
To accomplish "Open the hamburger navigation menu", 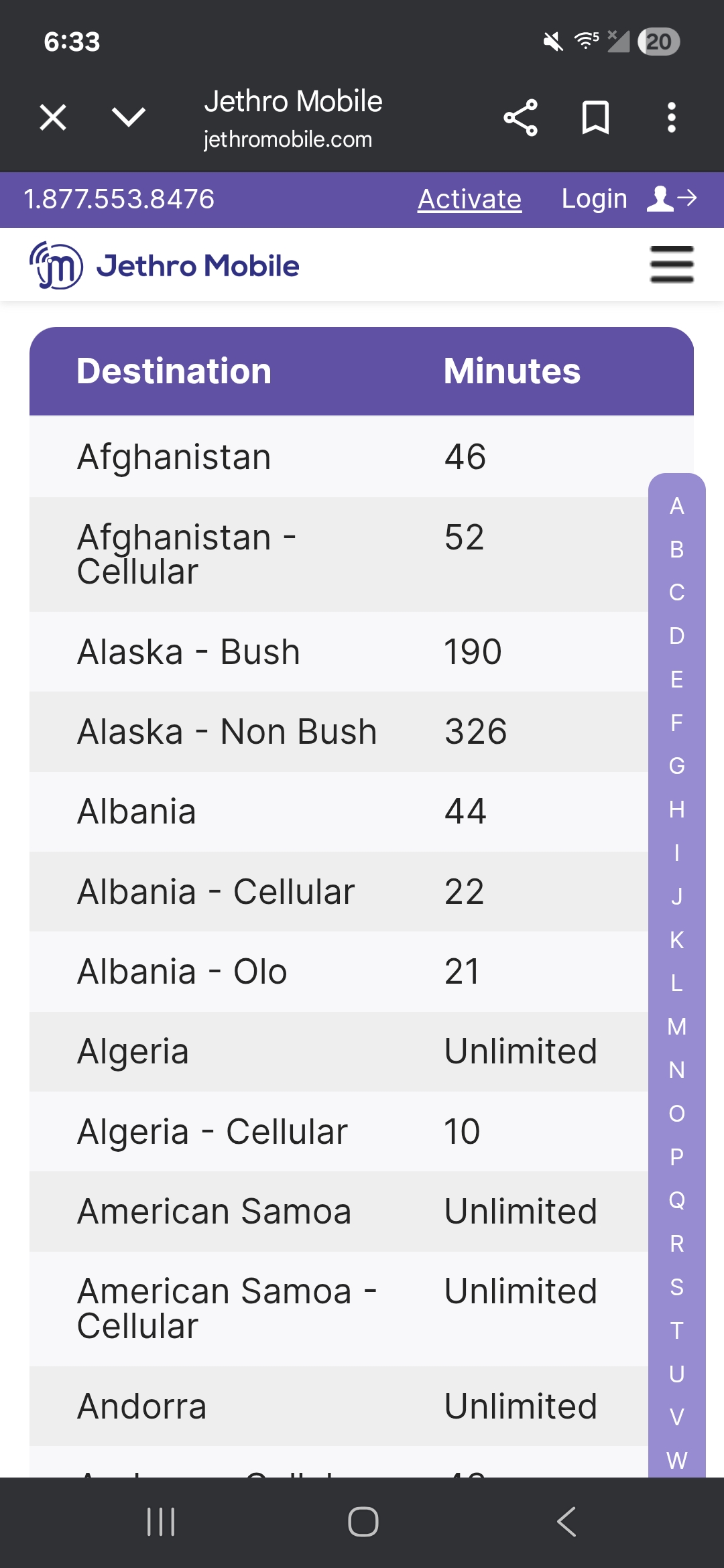I will click(672, 265).
